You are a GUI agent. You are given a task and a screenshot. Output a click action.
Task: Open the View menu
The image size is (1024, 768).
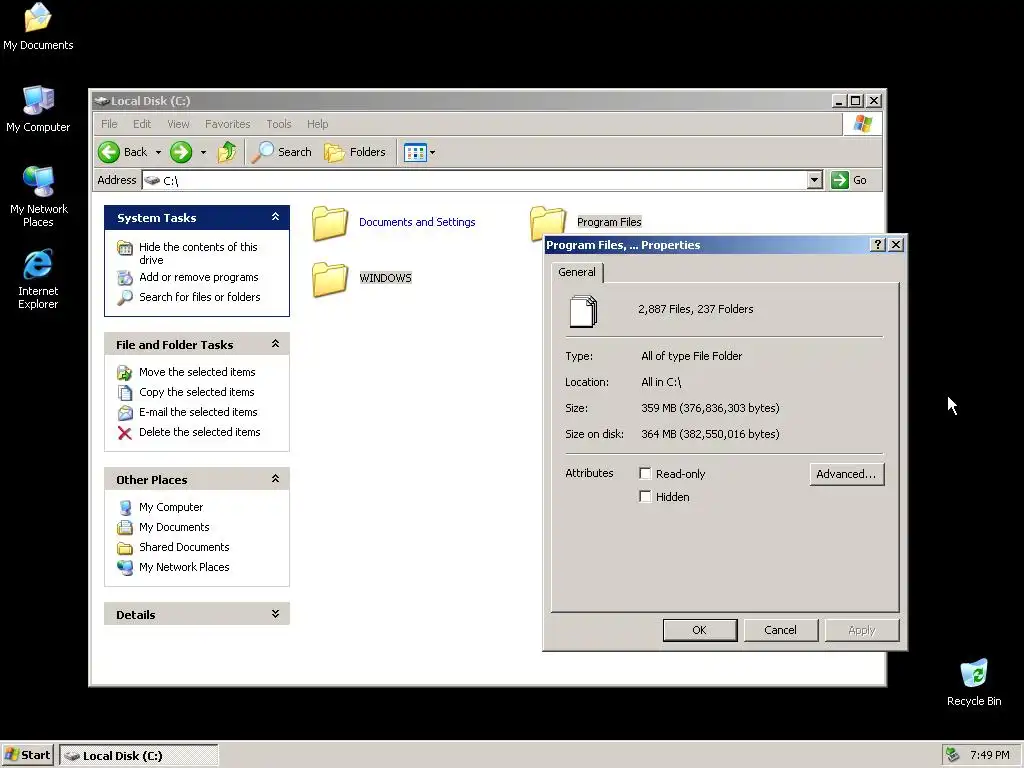(178, 124)
